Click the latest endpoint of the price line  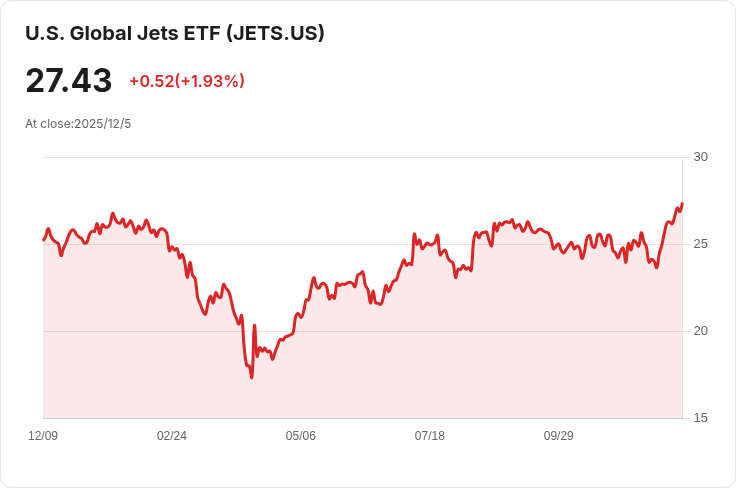(x=682, y=204)
